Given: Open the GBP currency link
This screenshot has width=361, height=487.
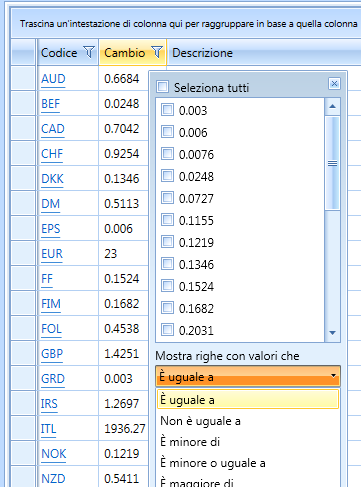Looking at the screenshot, I should pyautogui.click(x=52, y=354).
